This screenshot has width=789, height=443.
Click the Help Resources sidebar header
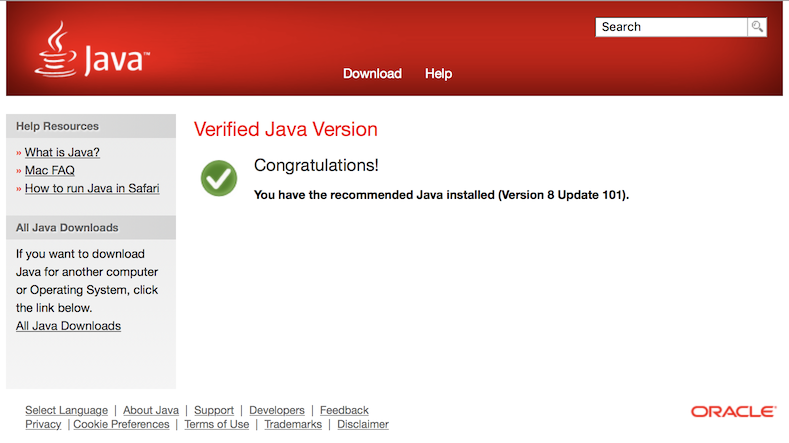pyautogui.click(x=91, y=126)
